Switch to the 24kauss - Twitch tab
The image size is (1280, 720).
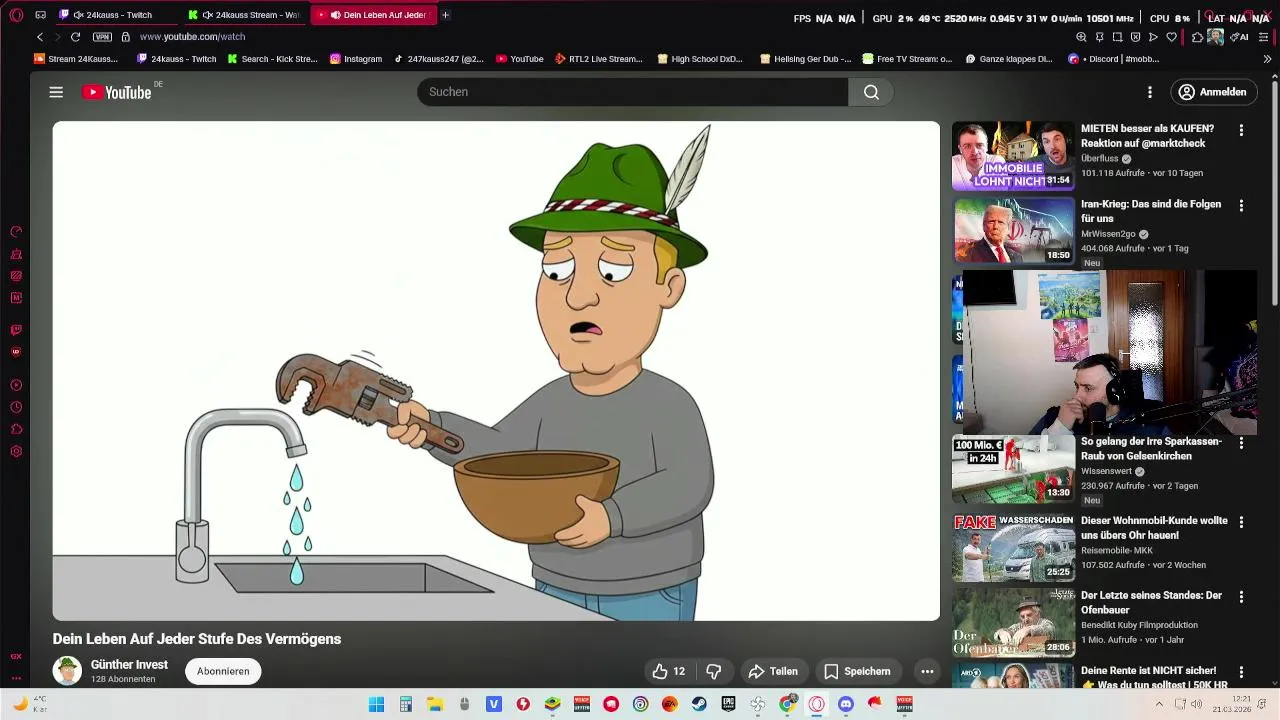click(x=118, y=15)
